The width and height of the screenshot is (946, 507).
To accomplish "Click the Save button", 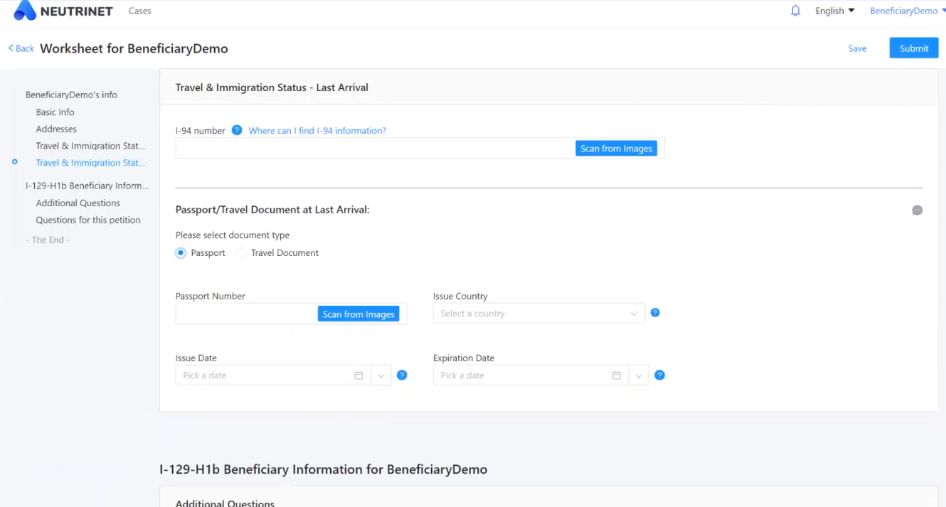I will [x=857, y=48].
